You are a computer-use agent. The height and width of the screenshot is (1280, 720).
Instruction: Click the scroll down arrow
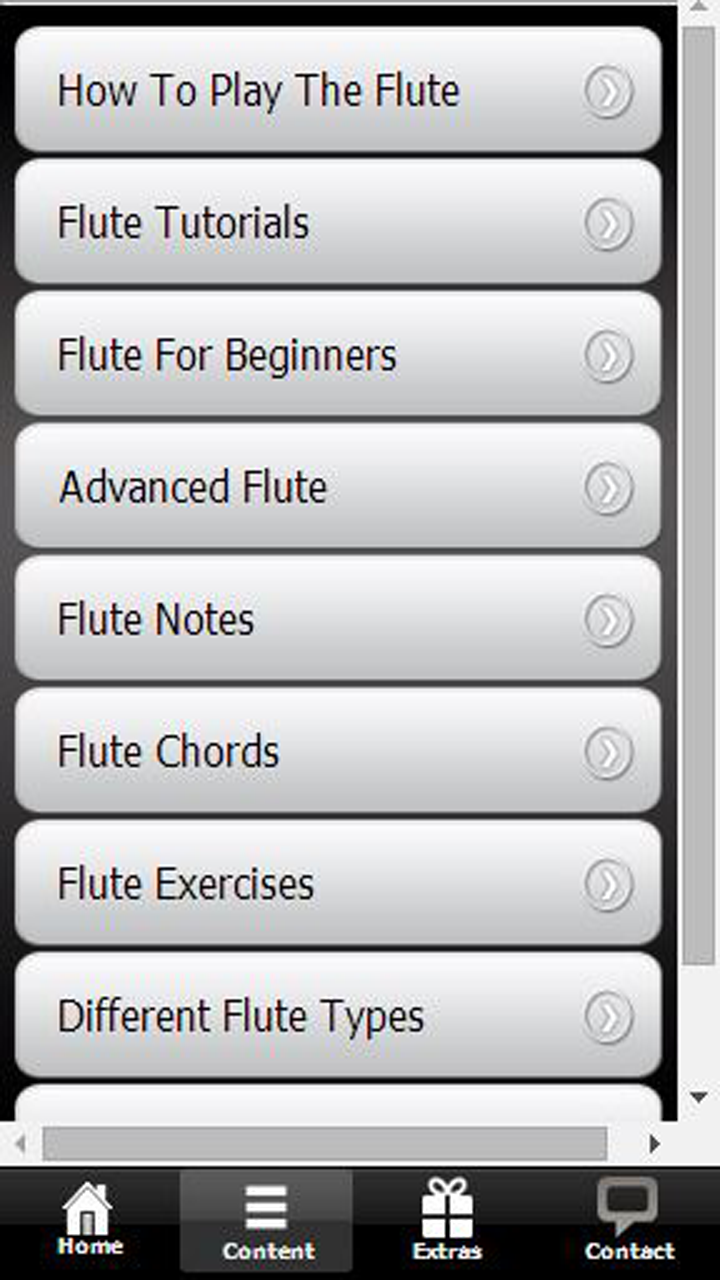point(698,1098)
